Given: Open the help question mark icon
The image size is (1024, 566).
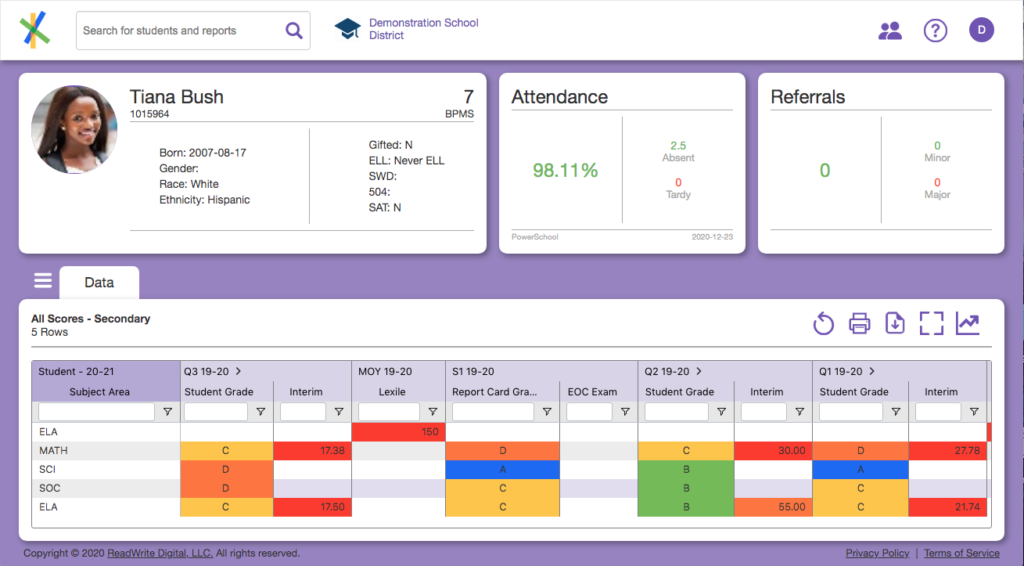Looking at the screenshot, I should [935, 31].
